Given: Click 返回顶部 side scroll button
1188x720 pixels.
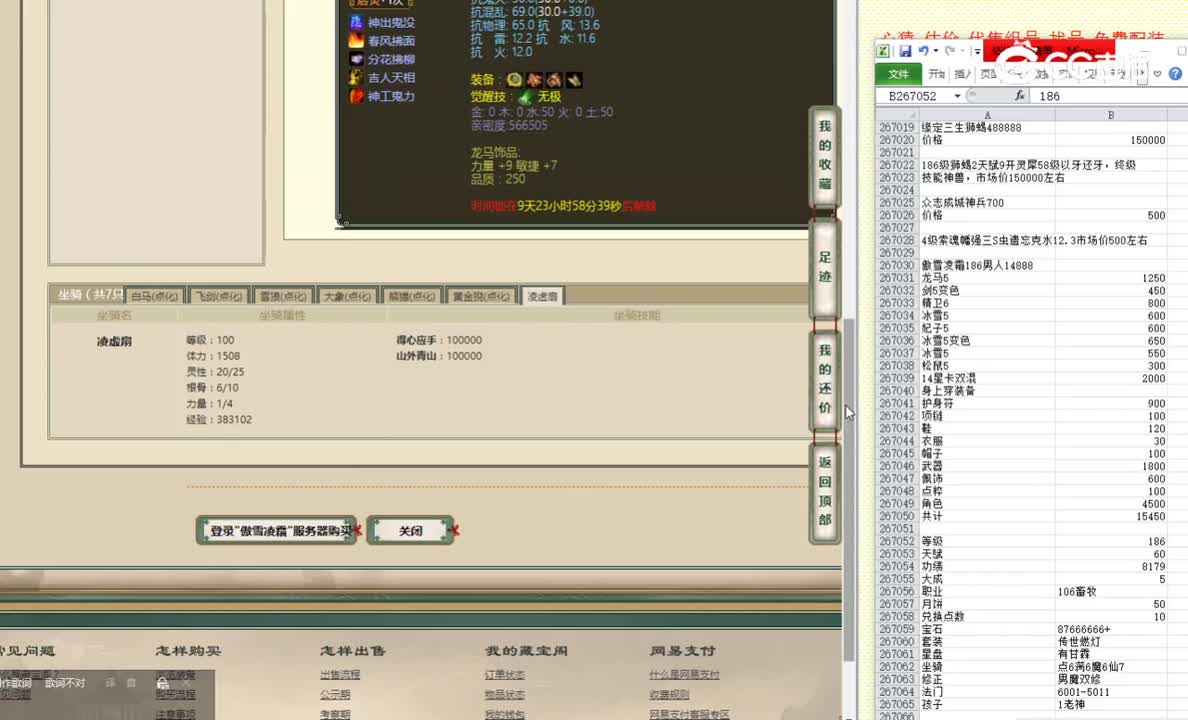Looking at the screenshot, I should (825, 491).
